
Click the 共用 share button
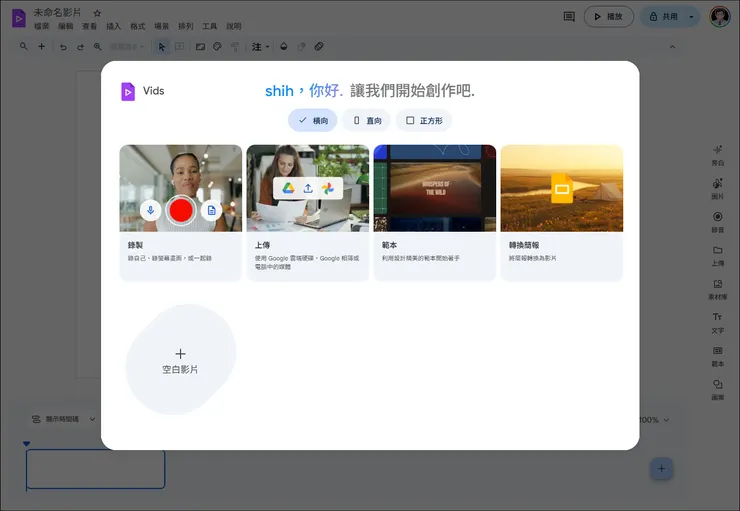click(x=663, y=17)
